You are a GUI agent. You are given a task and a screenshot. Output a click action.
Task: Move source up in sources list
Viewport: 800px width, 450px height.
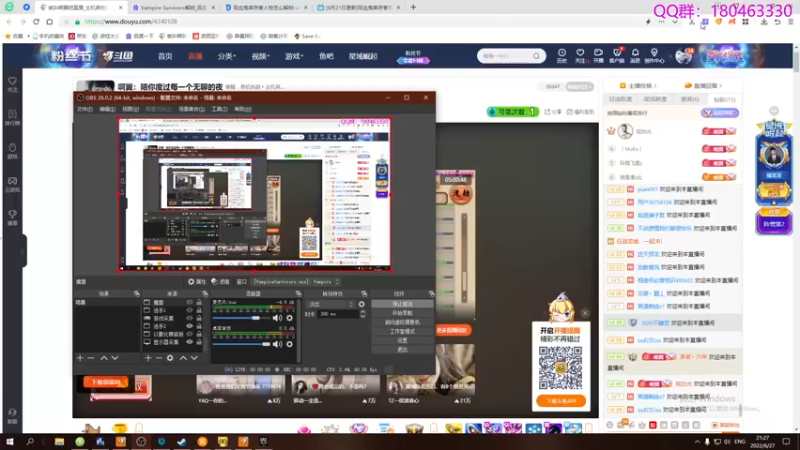[x=183, y=358]
